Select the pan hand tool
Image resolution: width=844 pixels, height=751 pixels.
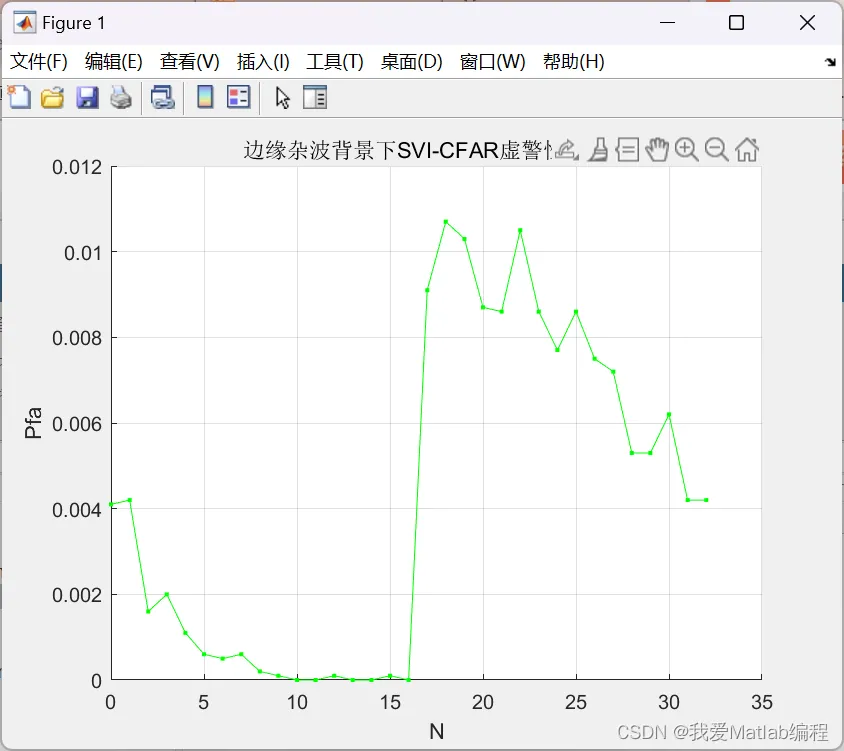pyautogui.click(x=657, y=149)
